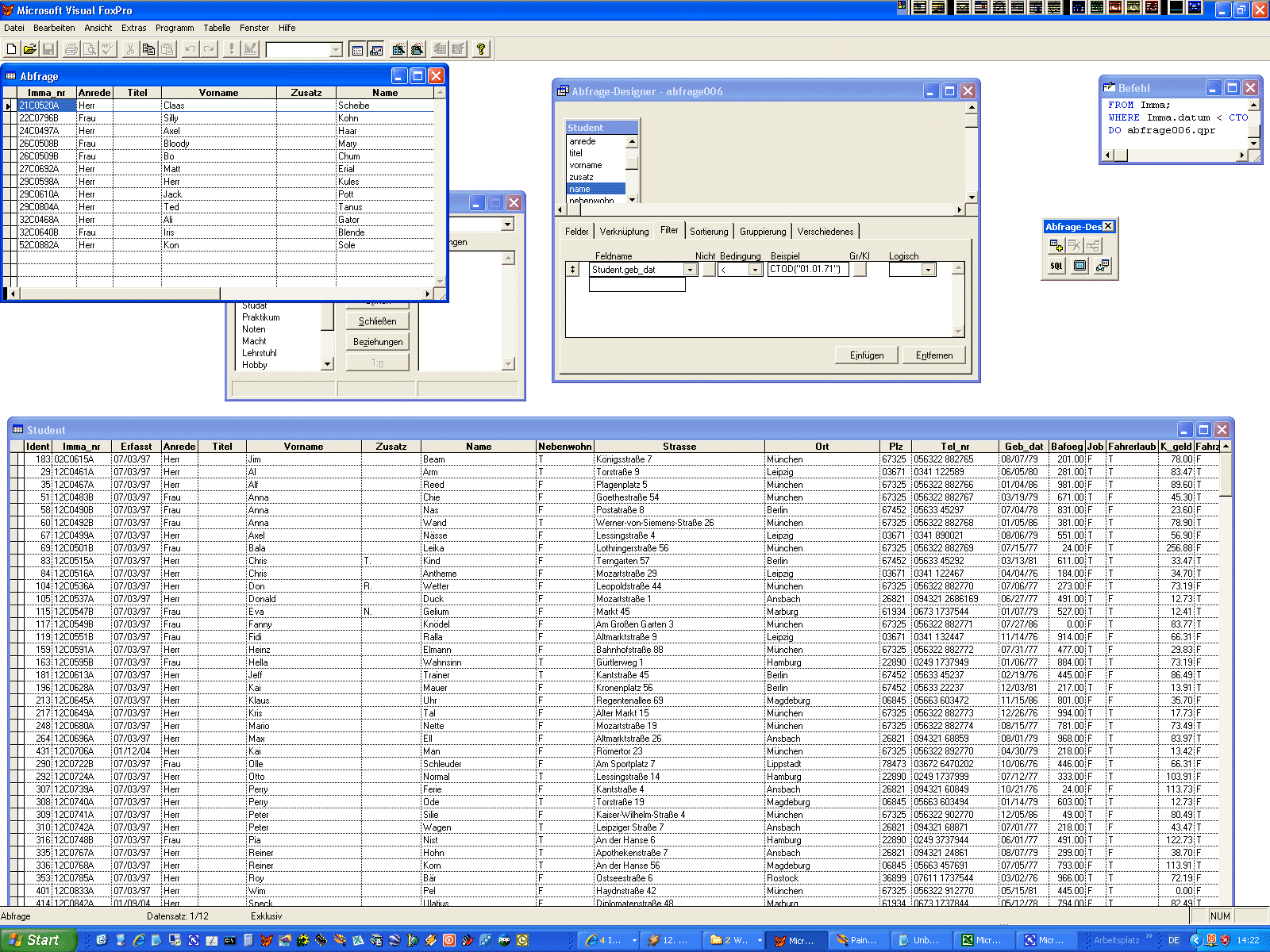The image size is (1270, 952).
Task: Switch to the Verschiedenes tab
Action: click(x=825, y=232)
